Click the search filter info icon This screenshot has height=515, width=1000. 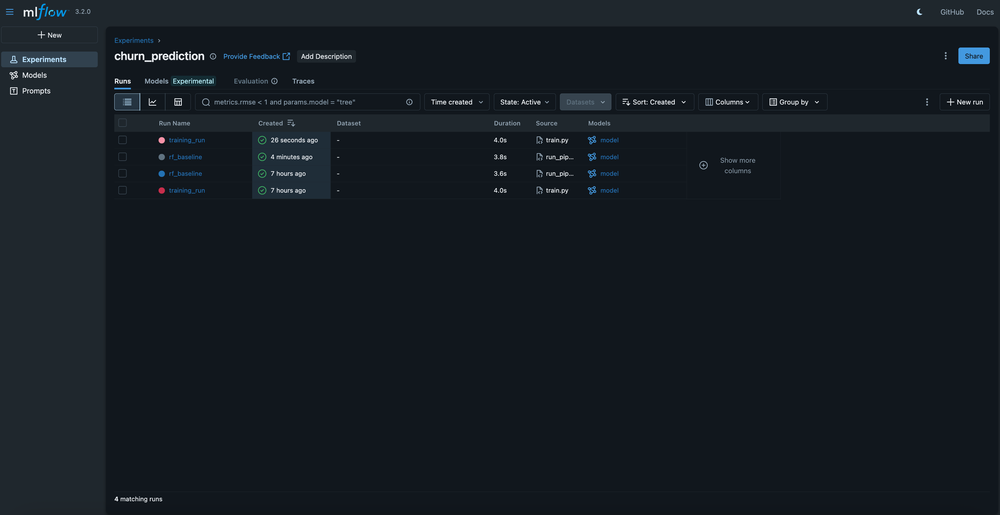coord(409,102)
